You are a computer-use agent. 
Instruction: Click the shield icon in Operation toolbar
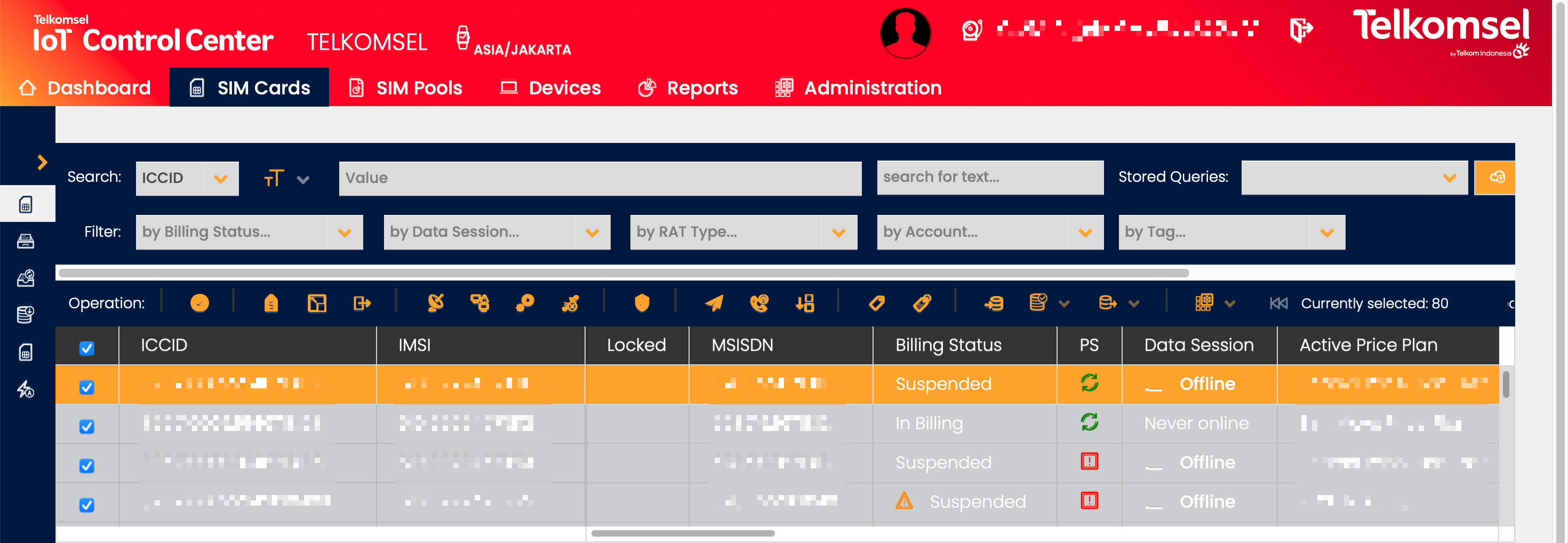[642, 302]
